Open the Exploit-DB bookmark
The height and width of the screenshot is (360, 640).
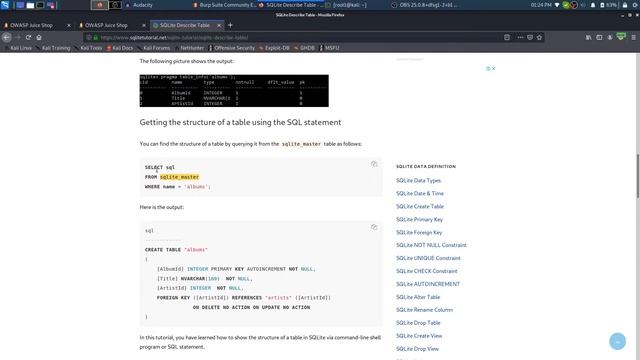click(x=274, y=48)
